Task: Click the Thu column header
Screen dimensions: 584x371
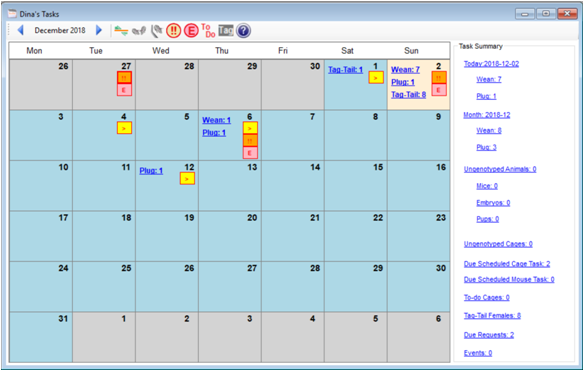Action: pyautogui.click(x=222, y=50)
